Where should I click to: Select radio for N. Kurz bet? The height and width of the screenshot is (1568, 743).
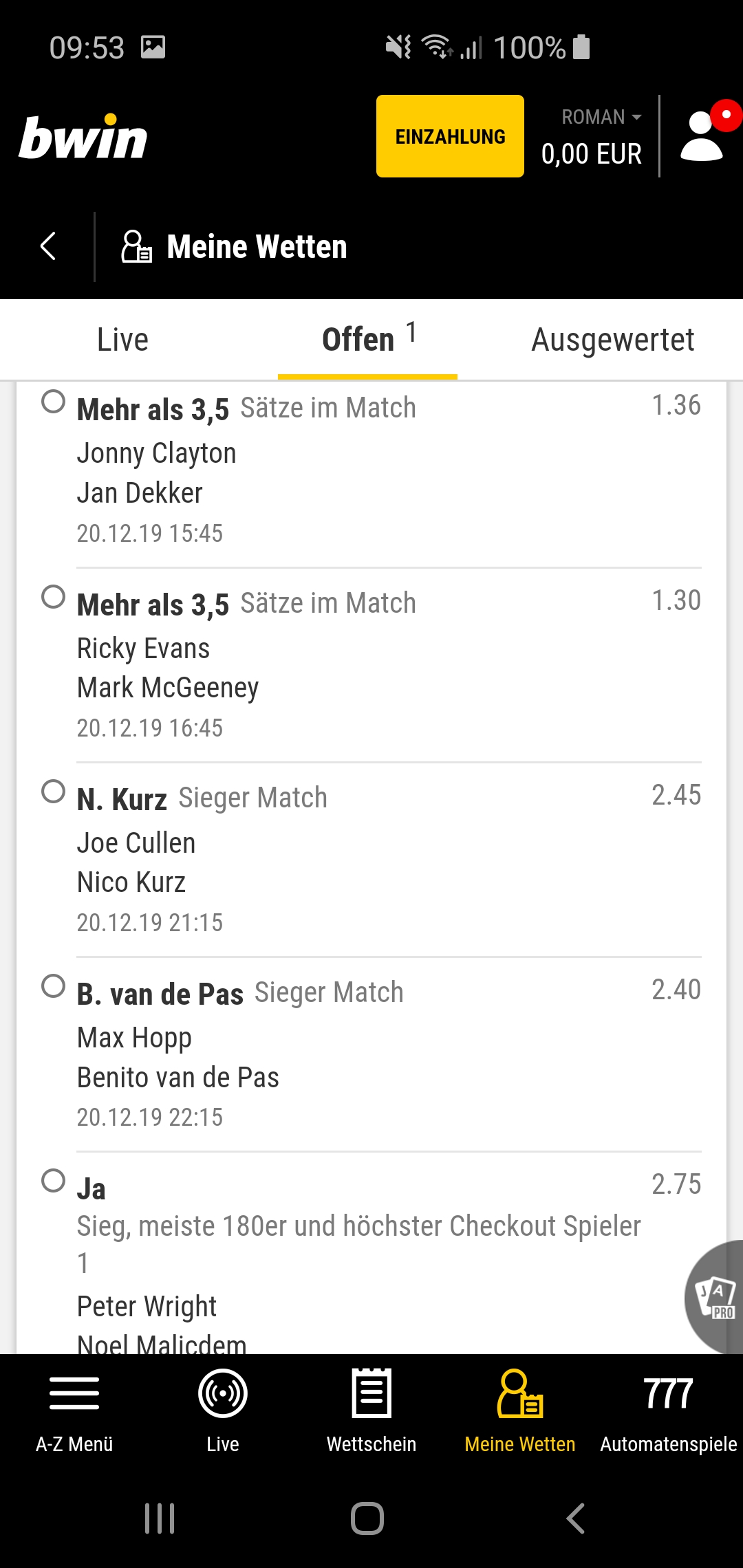pos(53,792)
